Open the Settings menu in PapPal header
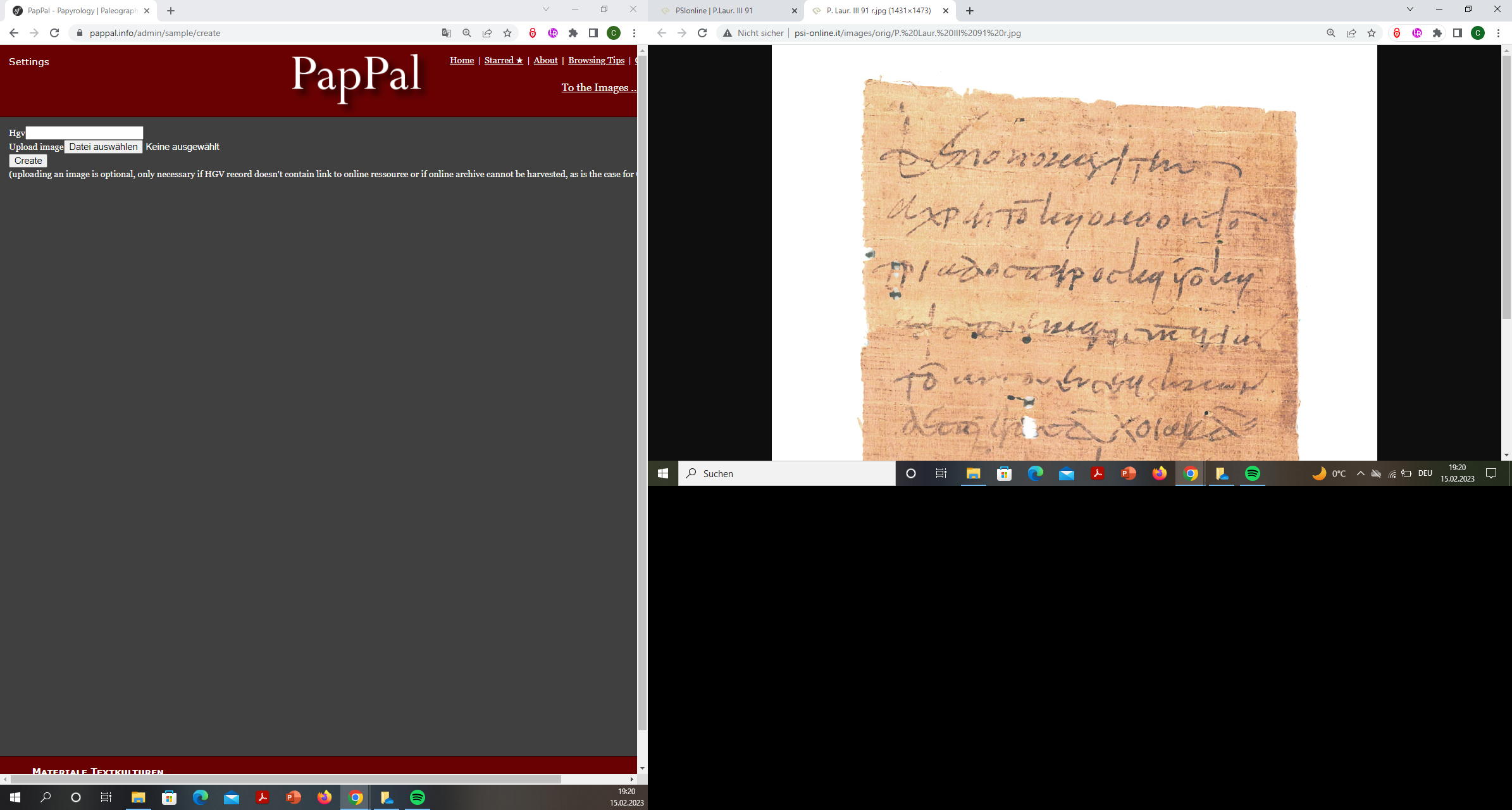The width and height of the screenshot is (1512, 810). point(29,61)
